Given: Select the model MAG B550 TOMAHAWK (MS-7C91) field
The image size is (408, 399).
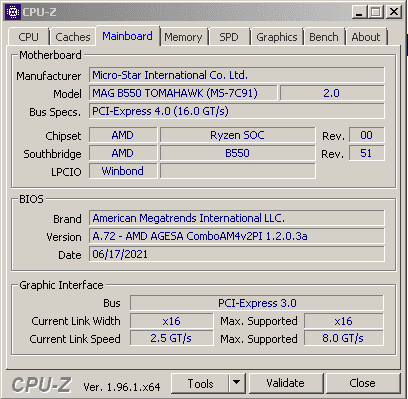Looking at the screenshot, I should (183, 93).
